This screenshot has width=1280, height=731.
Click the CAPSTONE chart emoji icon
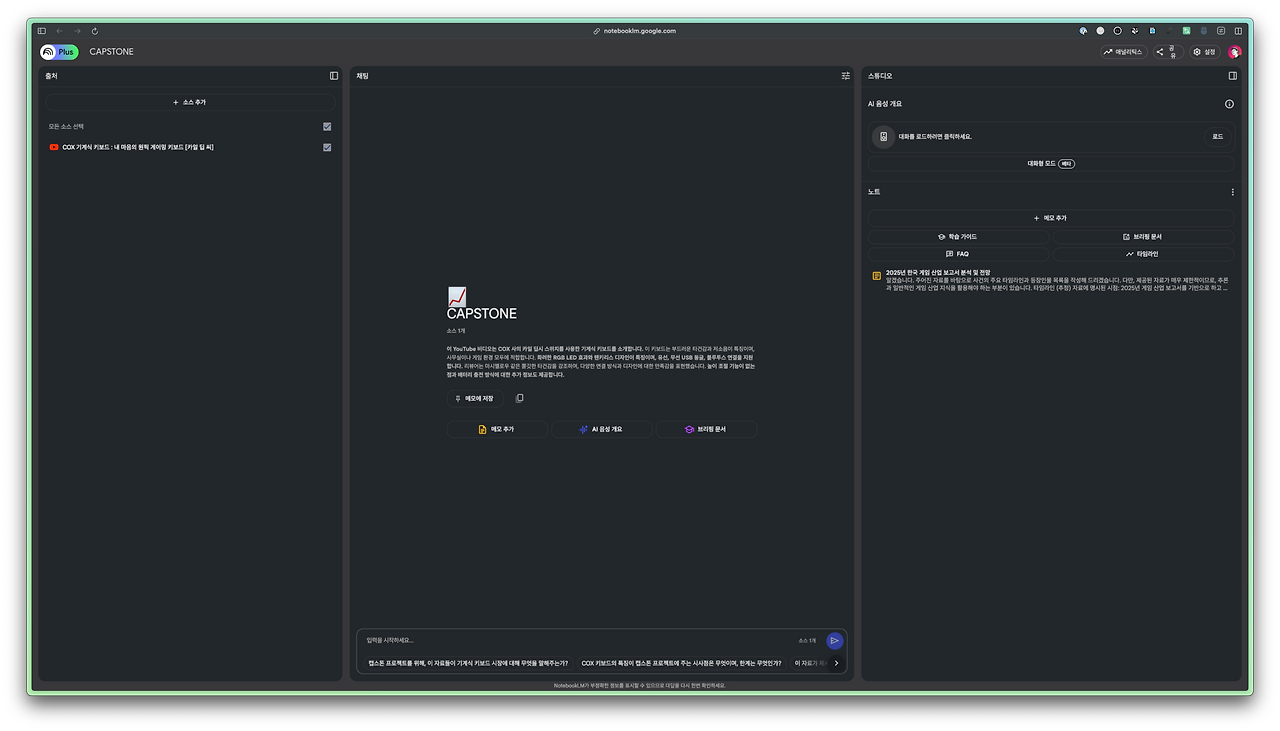point(456,296)
